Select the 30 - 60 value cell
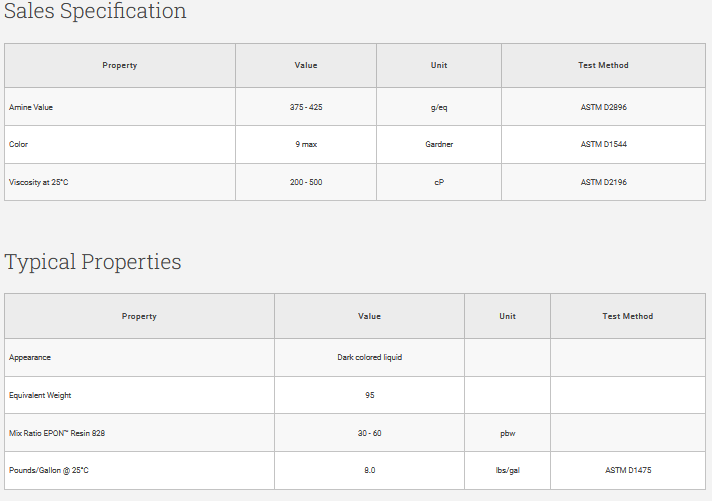The width and height of the screenshot is (712, 501). (x=369, y=433)
